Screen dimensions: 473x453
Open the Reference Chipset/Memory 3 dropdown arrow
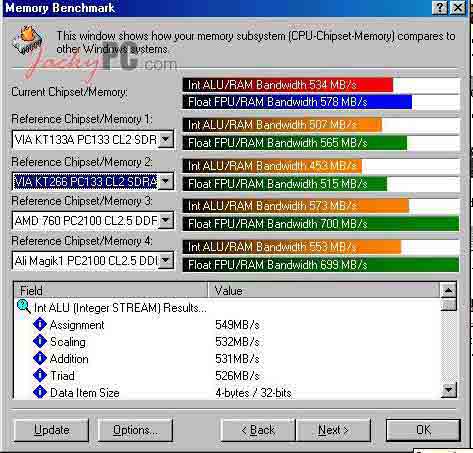click(x=166, y=220)
